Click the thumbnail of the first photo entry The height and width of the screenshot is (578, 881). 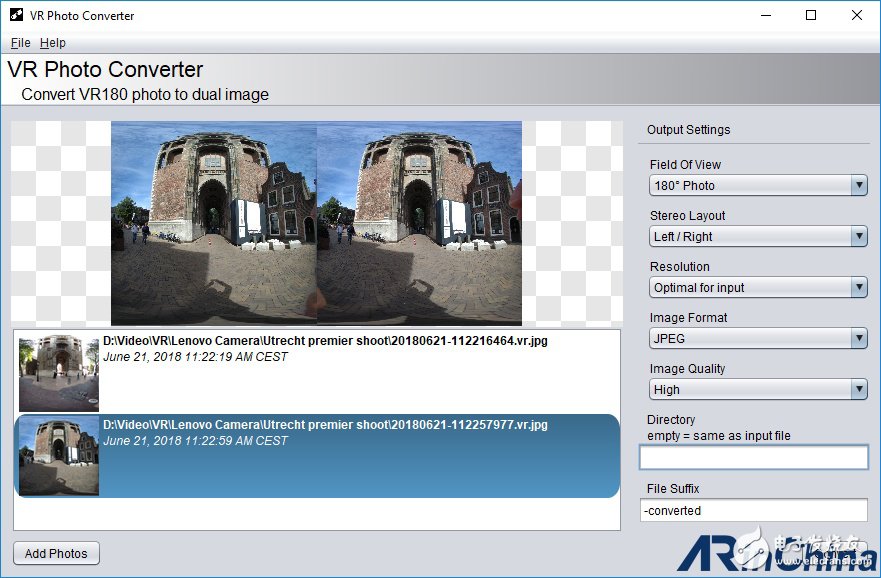coord(57,372)
